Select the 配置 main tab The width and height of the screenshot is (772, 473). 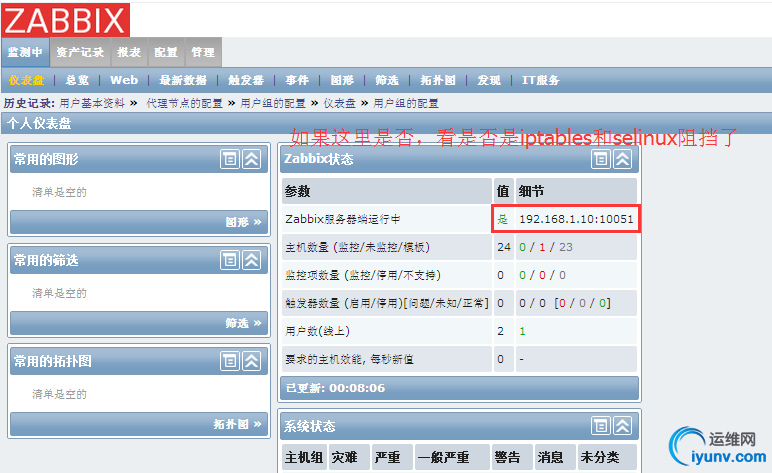point(166,52)
